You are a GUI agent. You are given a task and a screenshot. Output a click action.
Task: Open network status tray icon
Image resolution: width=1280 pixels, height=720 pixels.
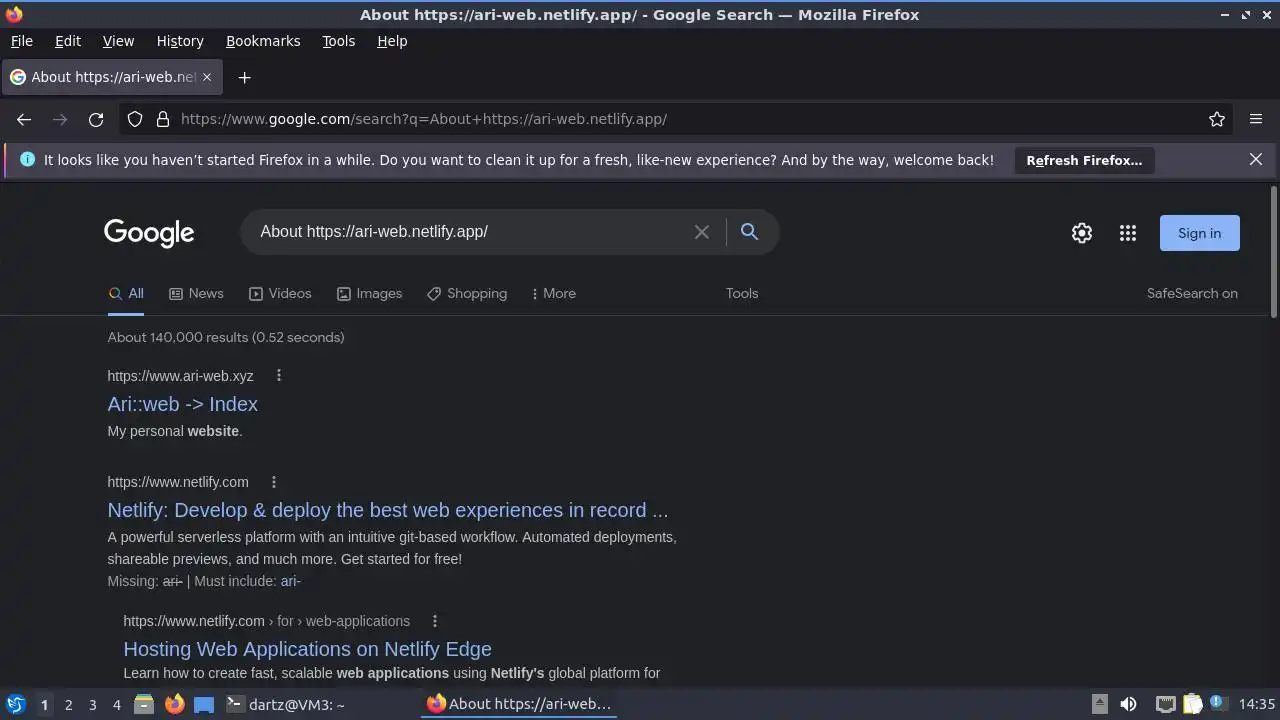1165,704
